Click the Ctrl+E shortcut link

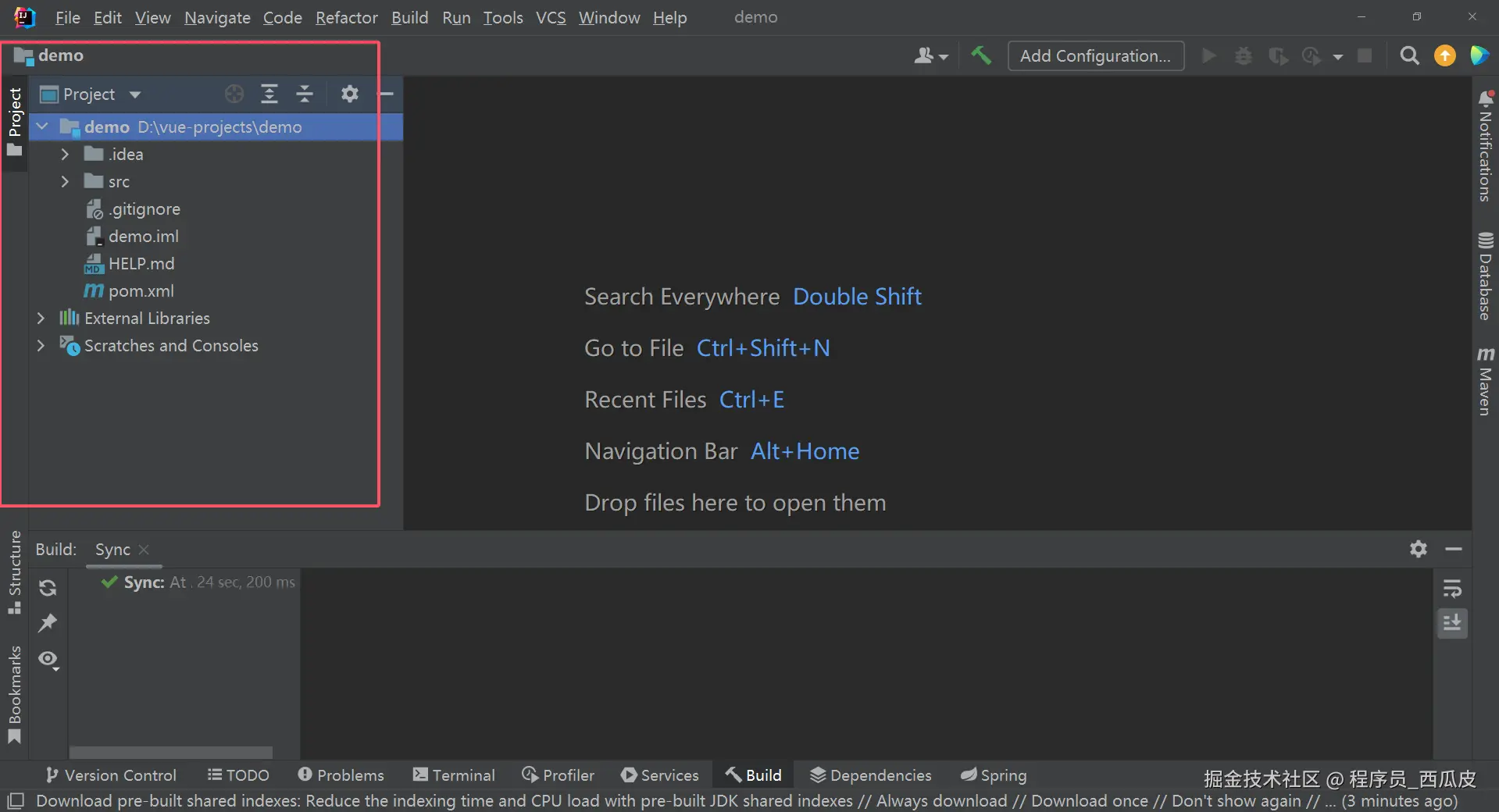[x=751, y=400]
